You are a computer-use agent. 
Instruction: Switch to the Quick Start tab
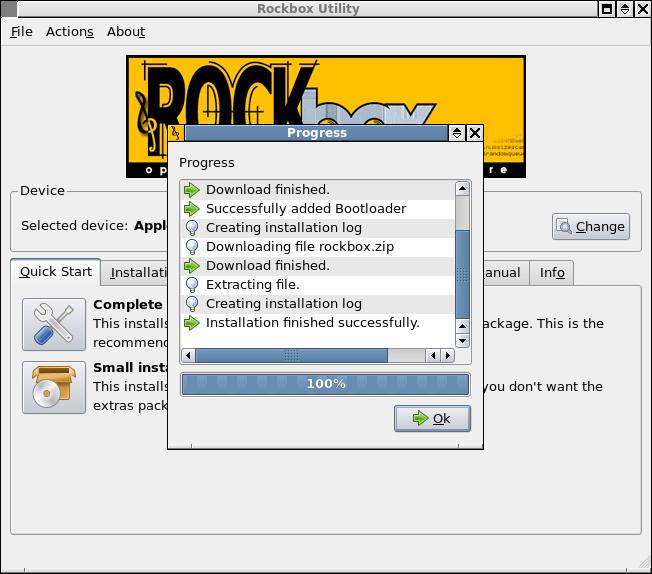tap(56, 272)
